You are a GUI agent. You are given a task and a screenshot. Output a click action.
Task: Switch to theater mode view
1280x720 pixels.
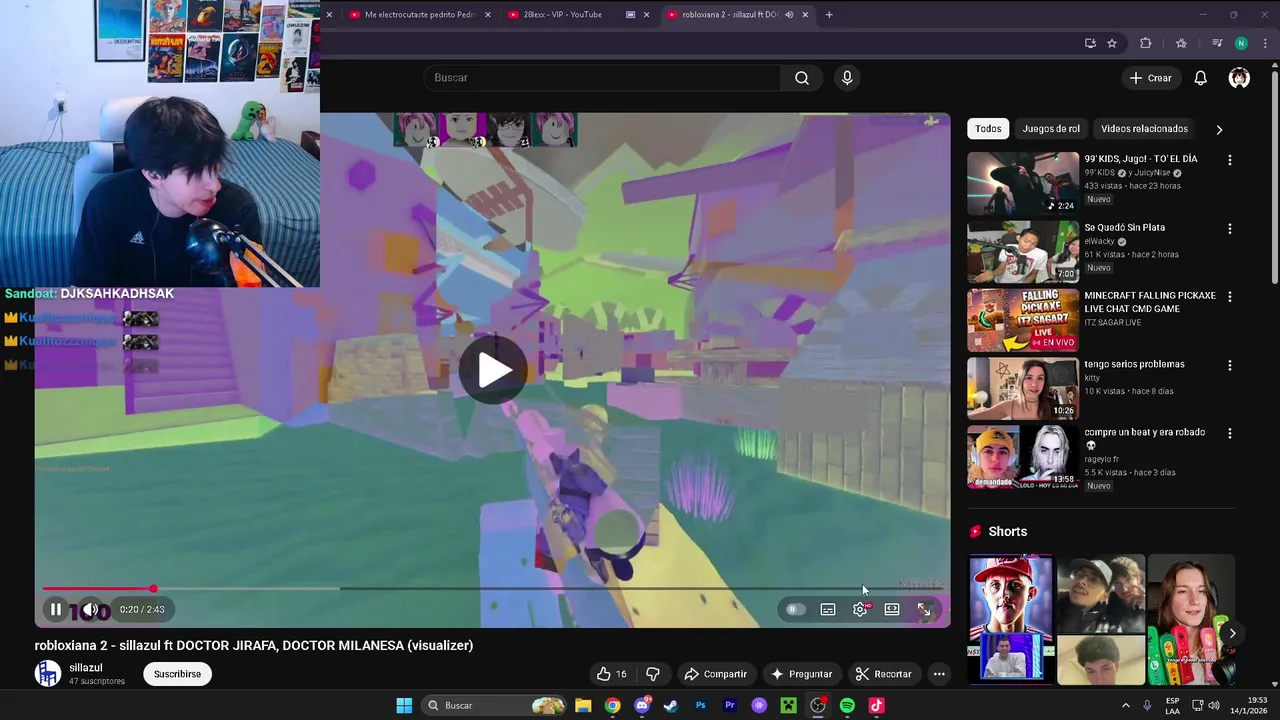[x=892, y=609]
